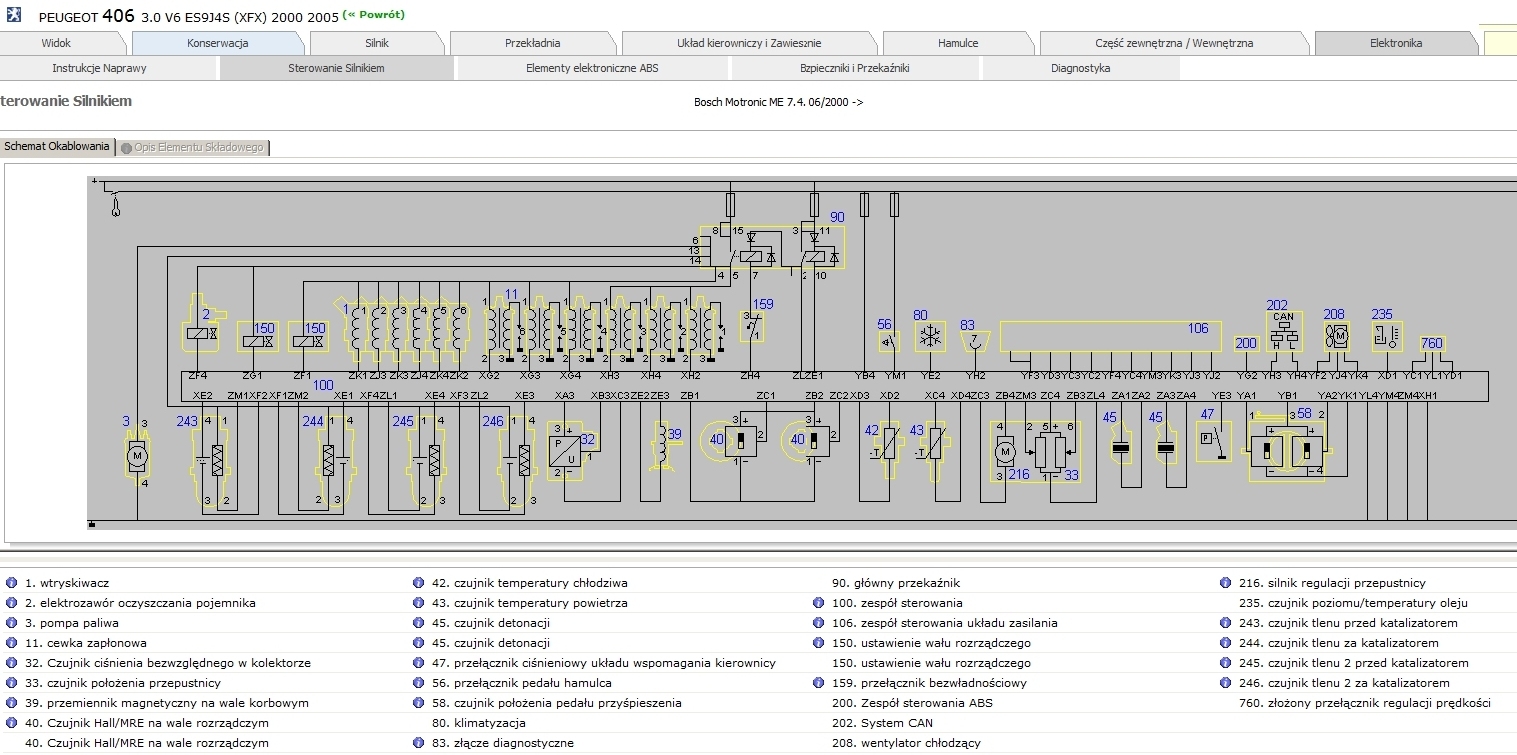Click the inertia switch symbol 159

pyautogui.click(x=752, y=326)
